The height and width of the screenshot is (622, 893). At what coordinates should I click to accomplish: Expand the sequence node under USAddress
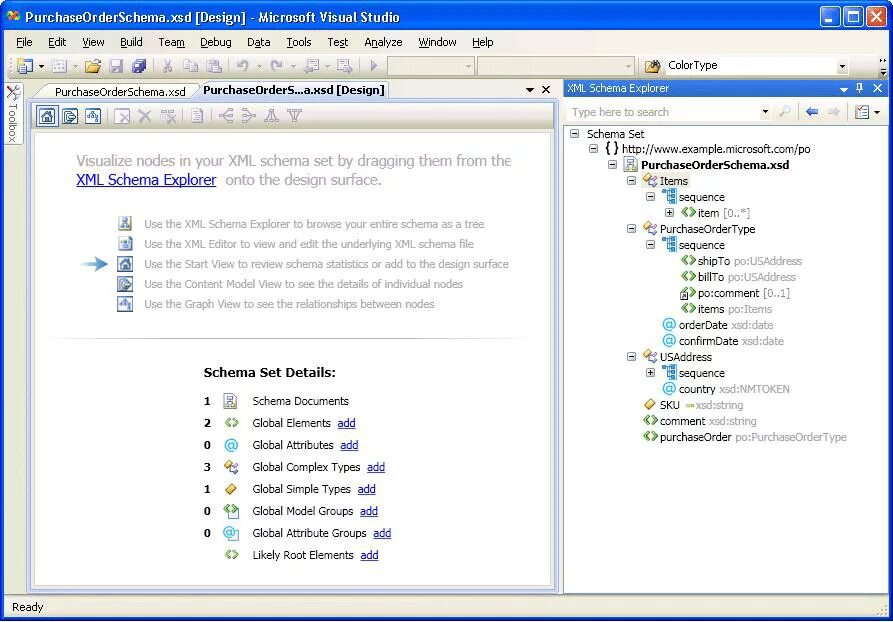tap(650, 373)
